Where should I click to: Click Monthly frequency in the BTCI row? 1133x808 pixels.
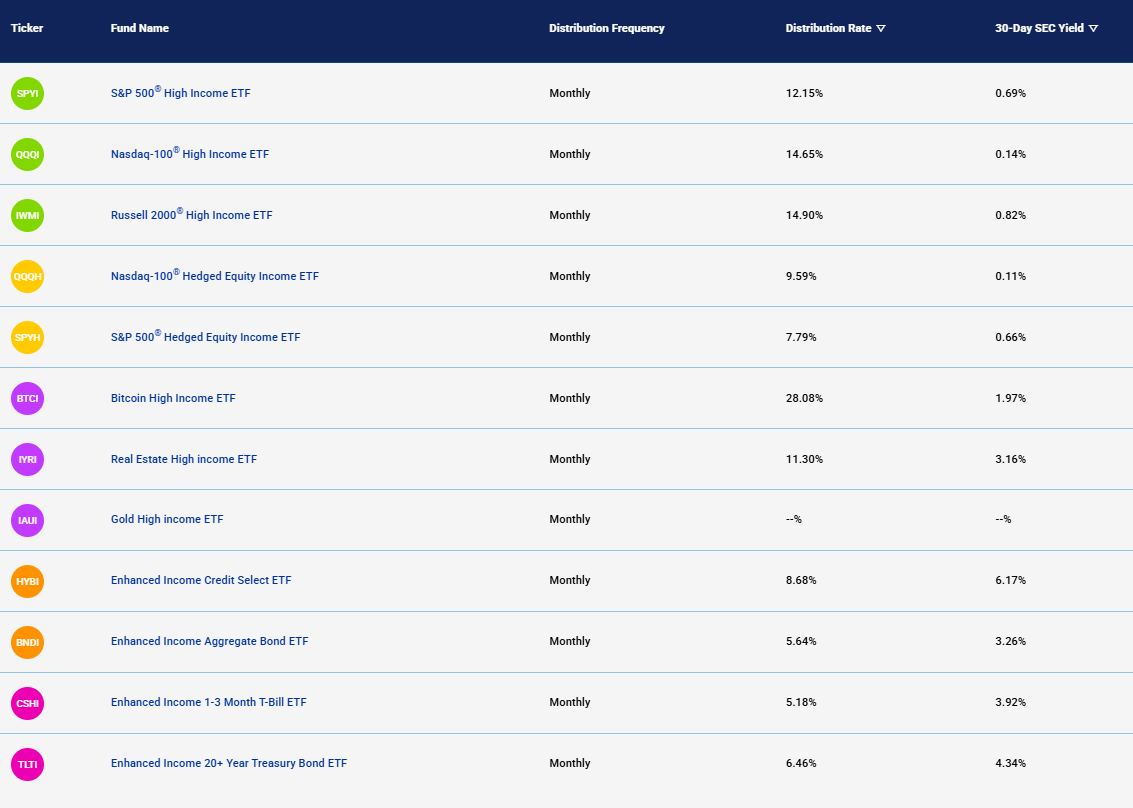pyautogui.click(x=569, y=398)
